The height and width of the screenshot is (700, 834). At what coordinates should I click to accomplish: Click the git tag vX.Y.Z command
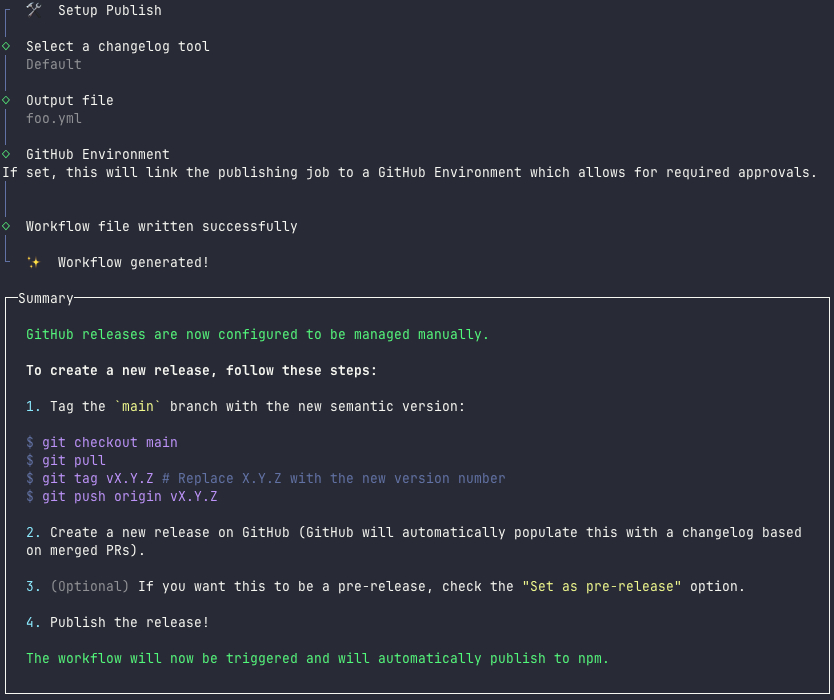click(98, 478)
